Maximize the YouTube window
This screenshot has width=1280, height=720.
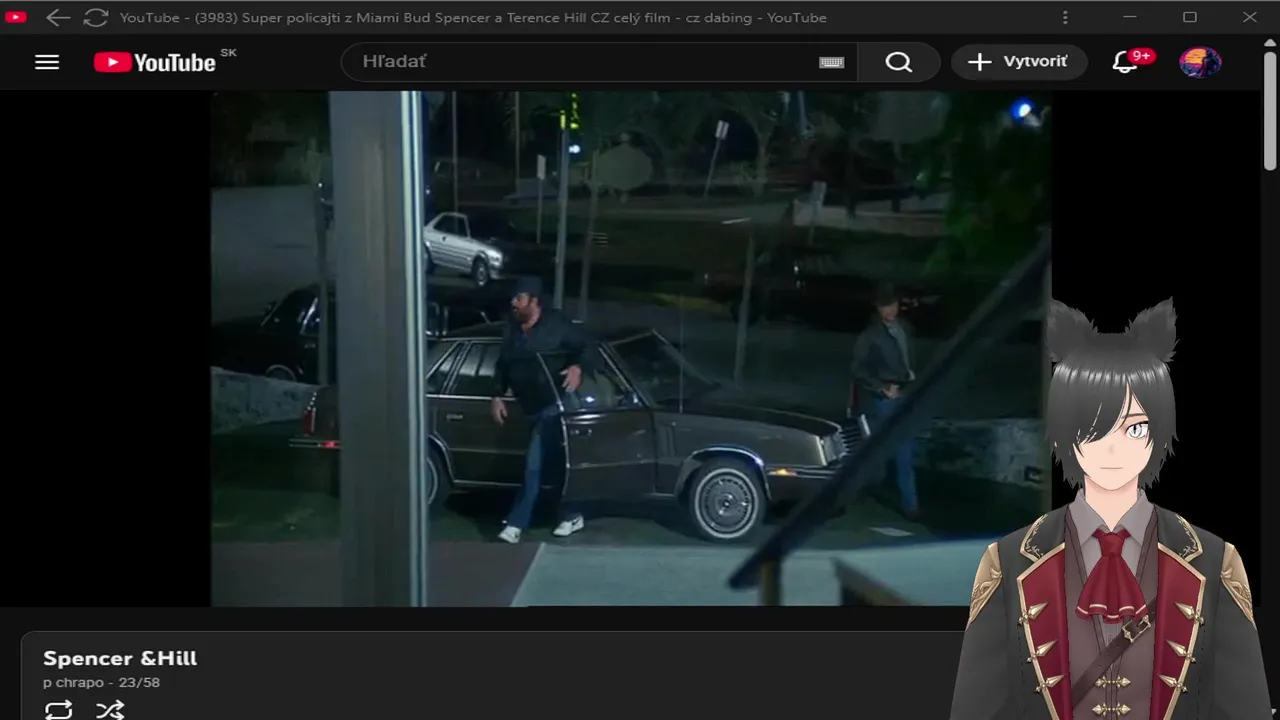[x=1190, y=17]
